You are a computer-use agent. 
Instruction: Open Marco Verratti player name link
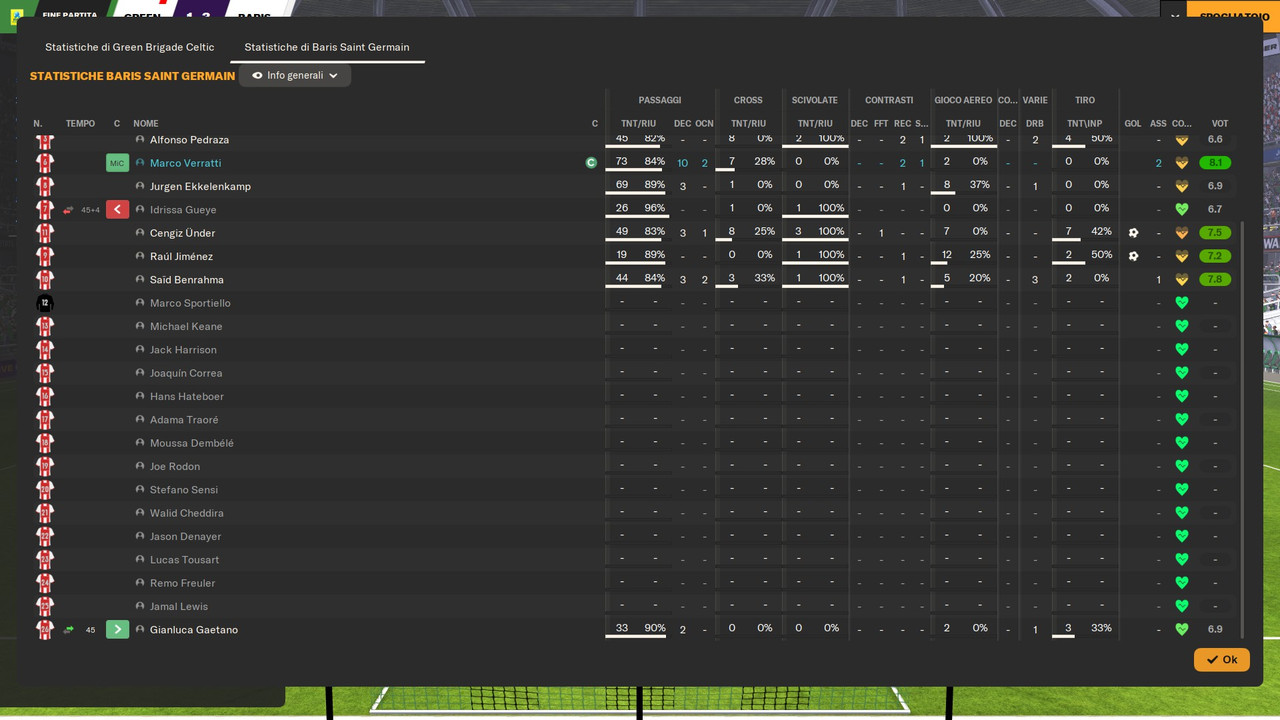pyautogui.click(x=185, y=163)
